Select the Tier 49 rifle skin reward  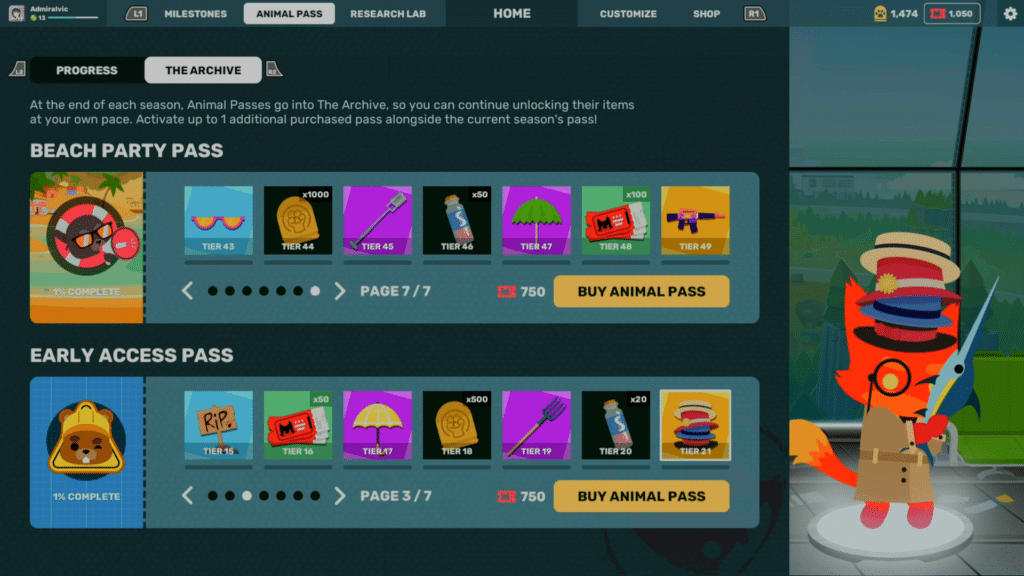695,220
